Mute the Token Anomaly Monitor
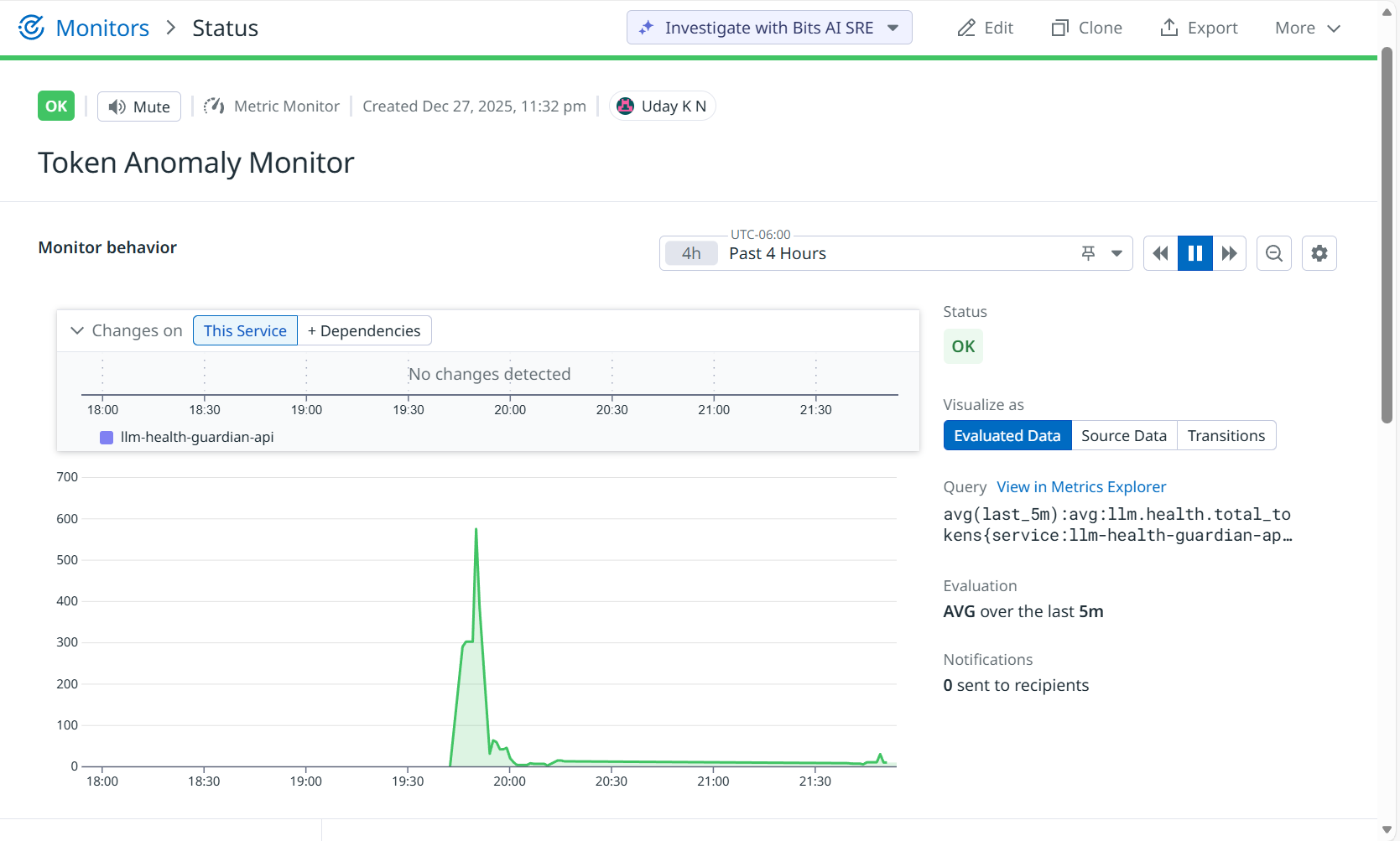The width and height of the screenshot is (1400, 841). pyautogui.click(x=139, y=106)
